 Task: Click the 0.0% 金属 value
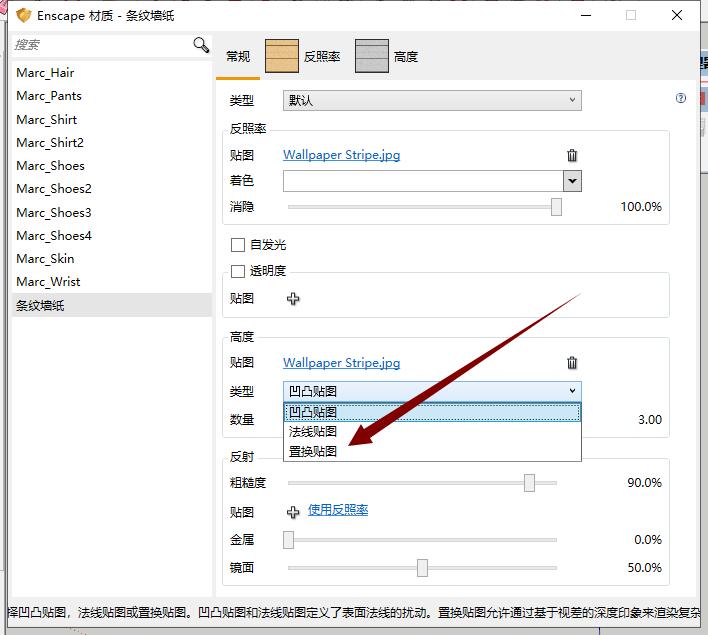tap(647, 540)
